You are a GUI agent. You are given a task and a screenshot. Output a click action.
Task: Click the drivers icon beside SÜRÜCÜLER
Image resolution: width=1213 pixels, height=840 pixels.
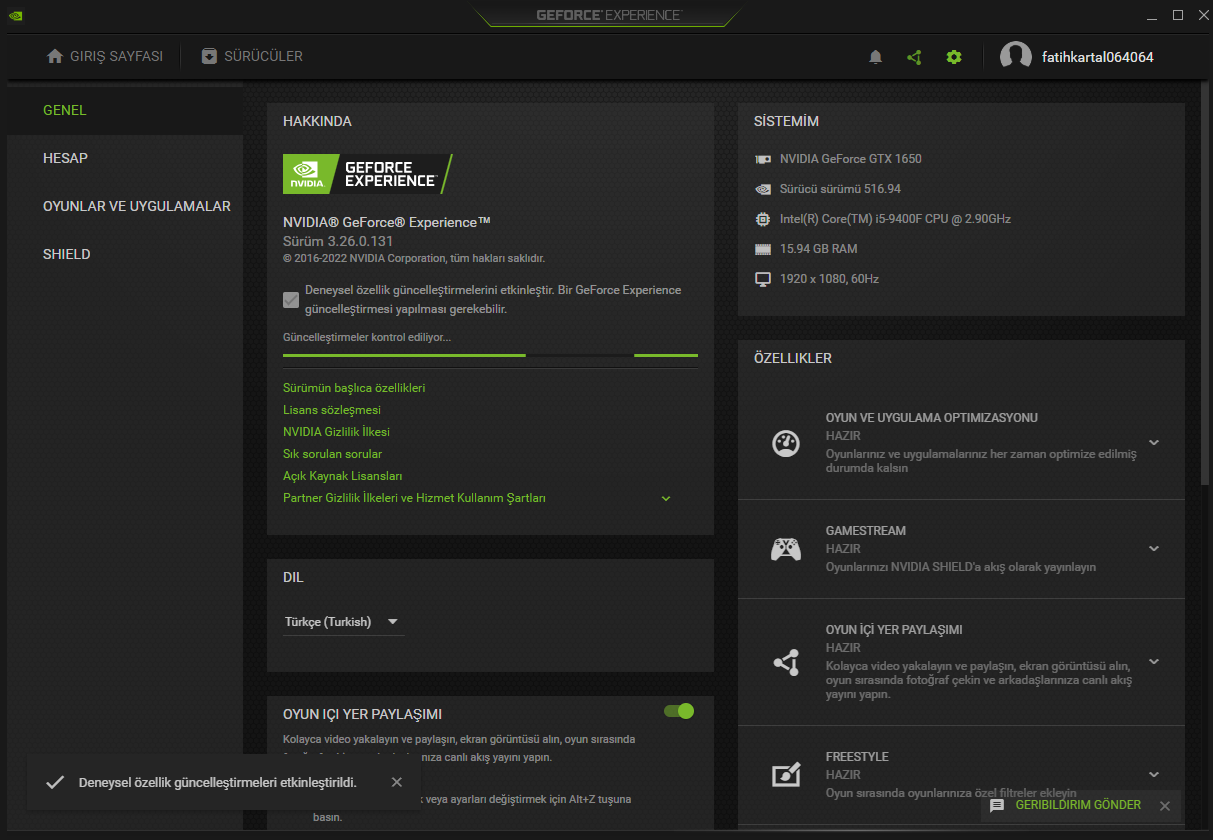click(208, 56)
